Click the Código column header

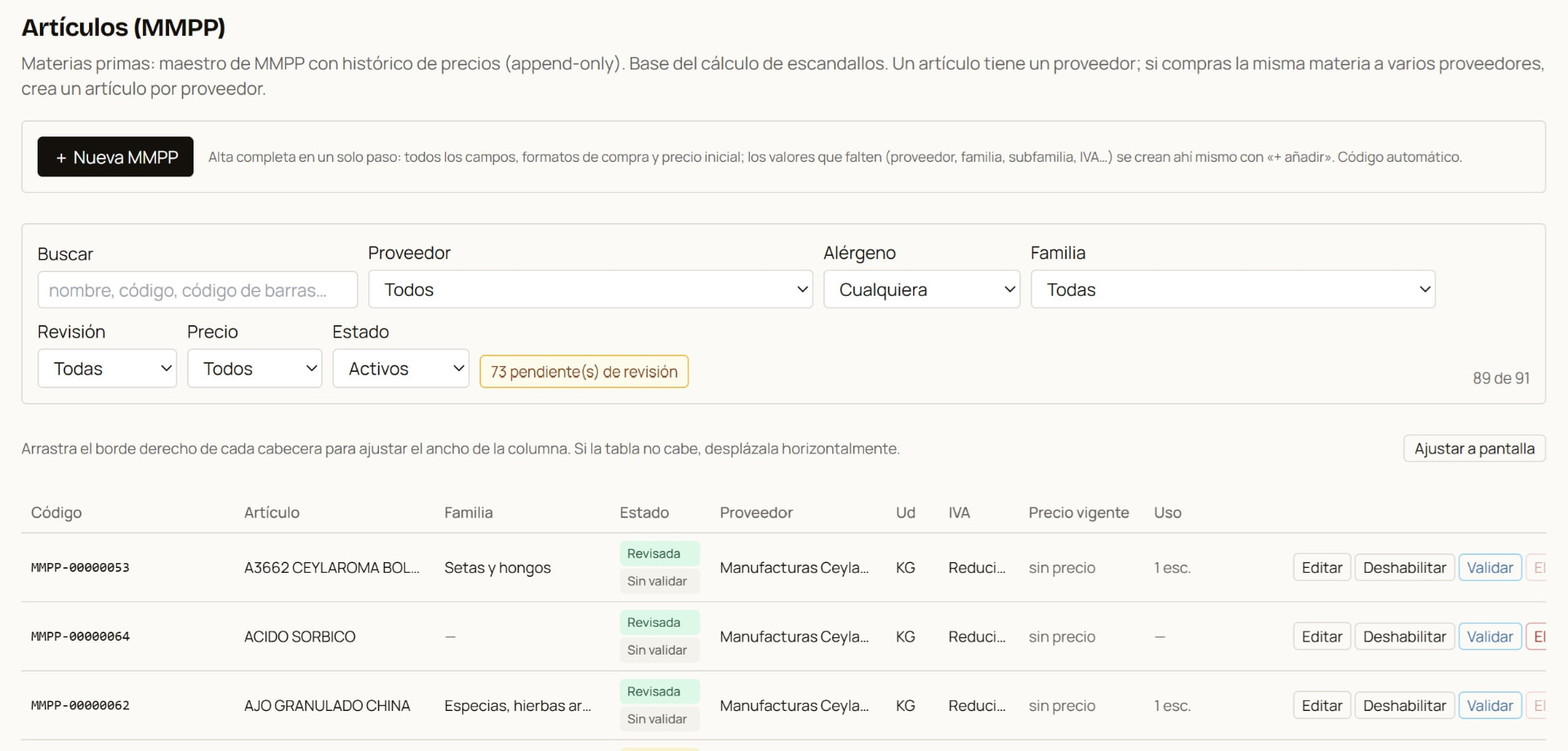click(x=56, y=512)
